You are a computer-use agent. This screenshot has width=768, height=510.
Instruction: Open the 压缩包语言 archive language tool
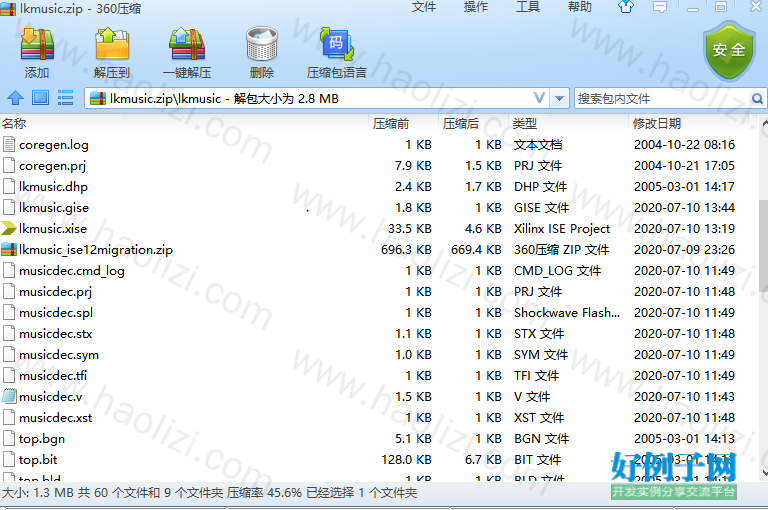[336, 45]
